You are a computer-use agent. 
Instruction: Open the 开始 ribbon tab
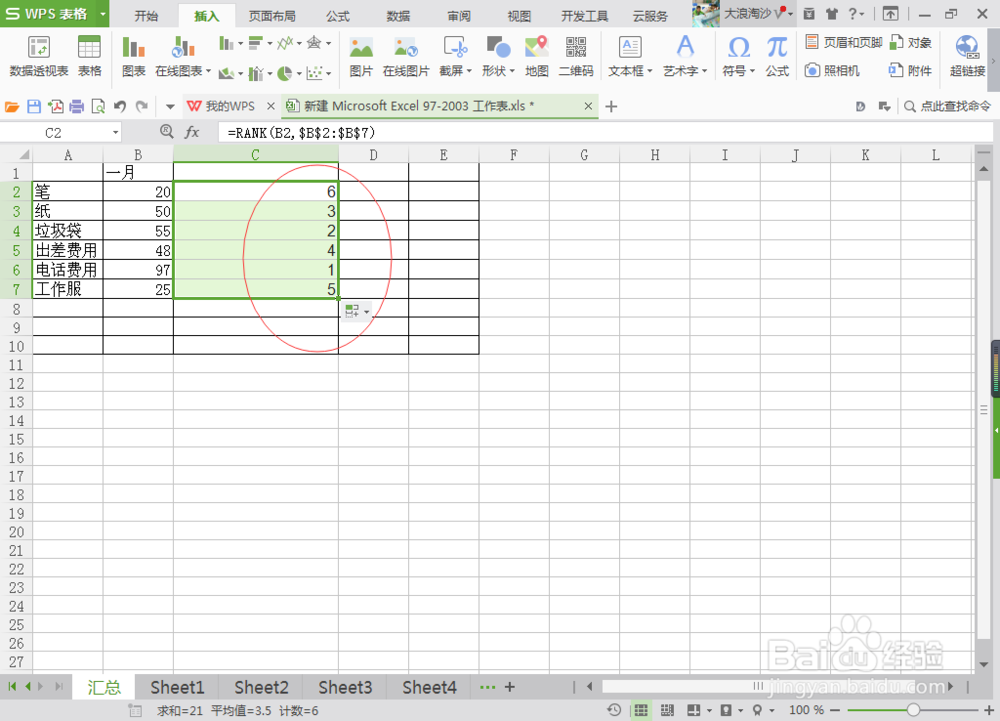(146, 16)
